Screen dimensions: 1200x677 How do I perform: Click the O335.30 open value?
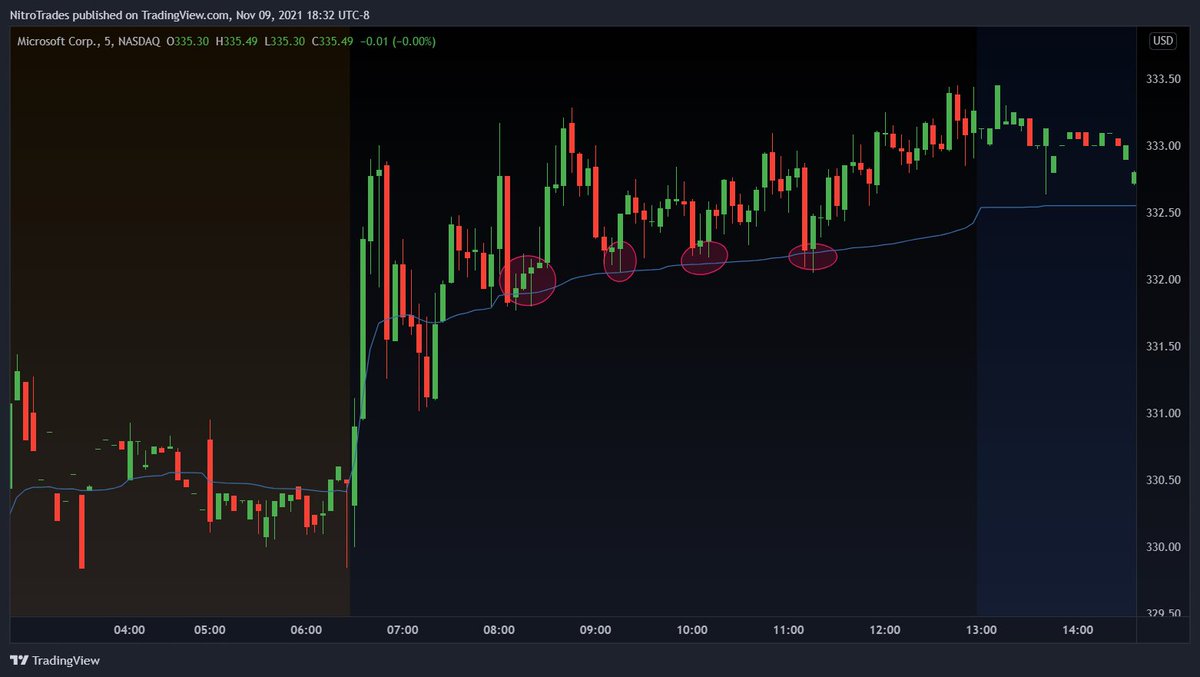click(187, 41)
